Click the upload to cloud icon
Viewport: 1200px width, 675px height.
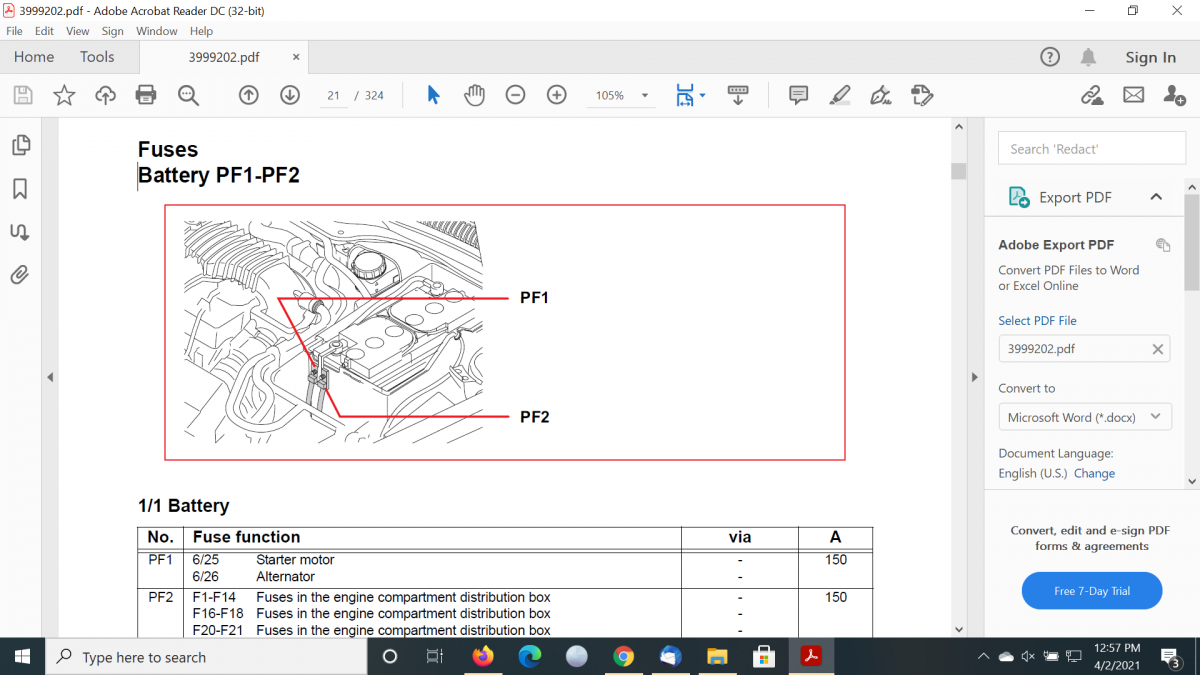105,95
